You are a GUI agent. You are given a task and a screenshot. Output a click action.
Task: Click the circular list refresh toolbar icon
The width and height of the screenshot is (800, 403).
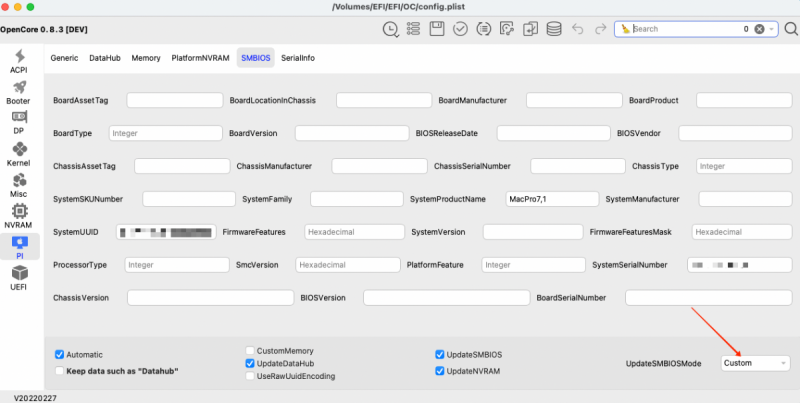click(484, 29)
